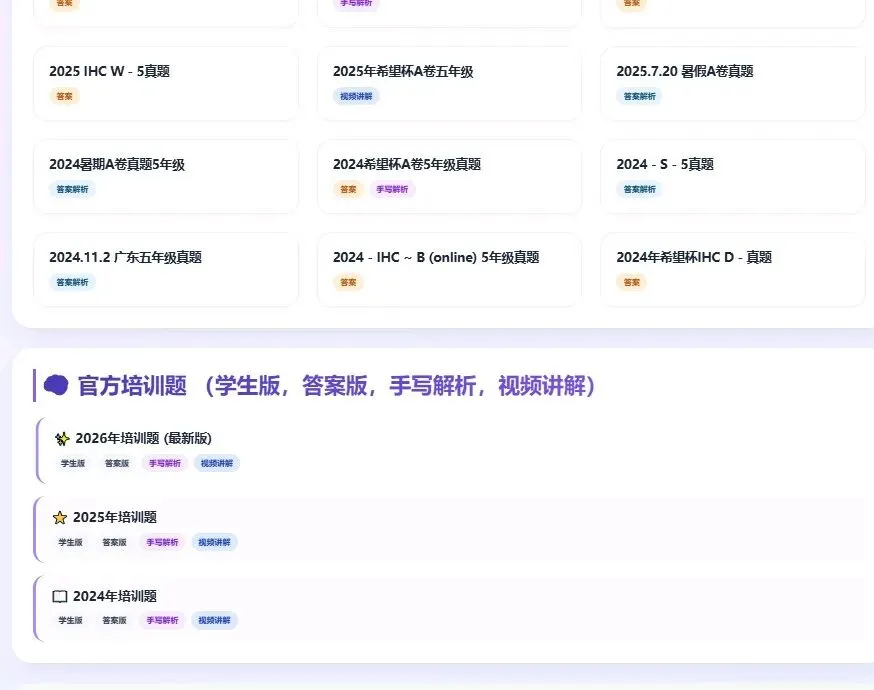This screenshot has width=874, height=690.
Task: Select 视频讲解 for 2026年培训题
Action: [217, 463]
